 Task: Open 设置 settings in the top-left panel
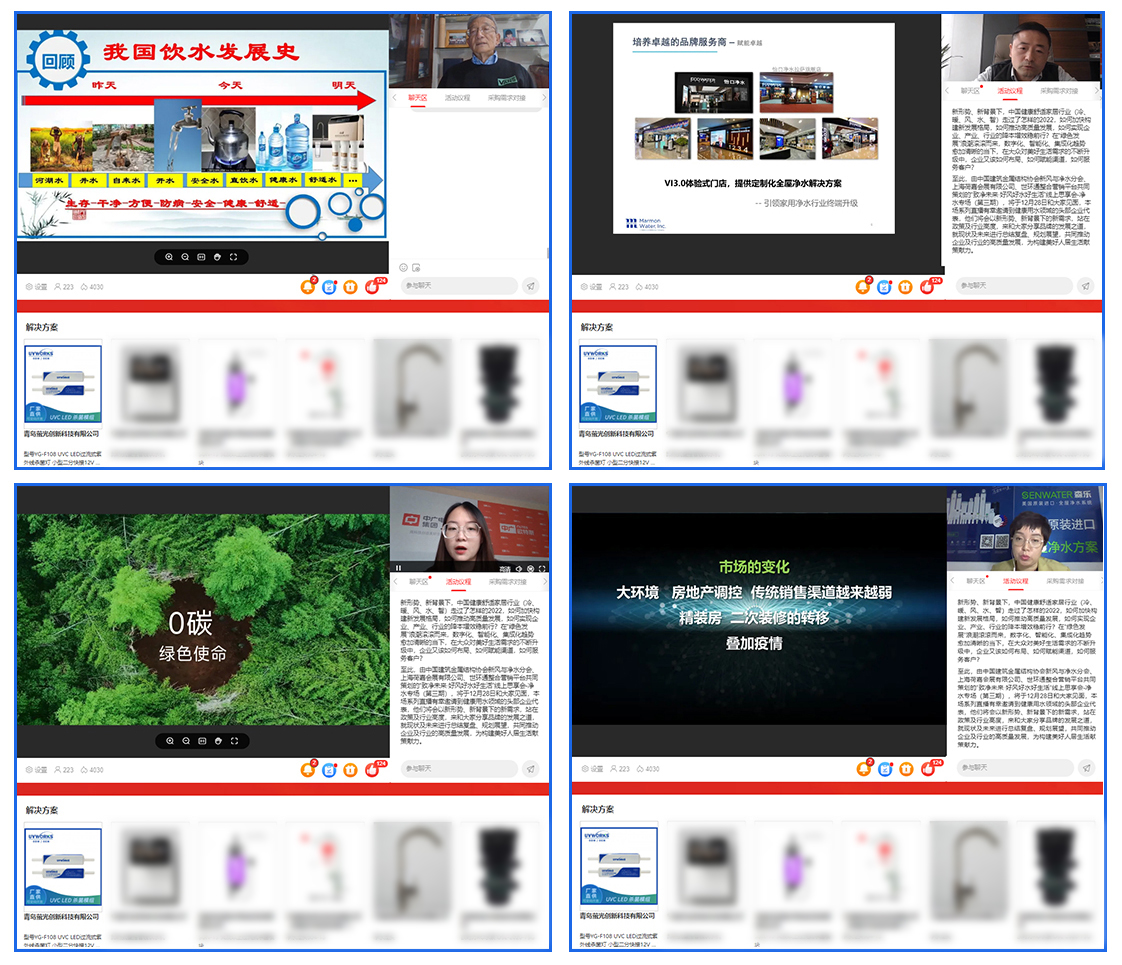[x=37, y=287]
